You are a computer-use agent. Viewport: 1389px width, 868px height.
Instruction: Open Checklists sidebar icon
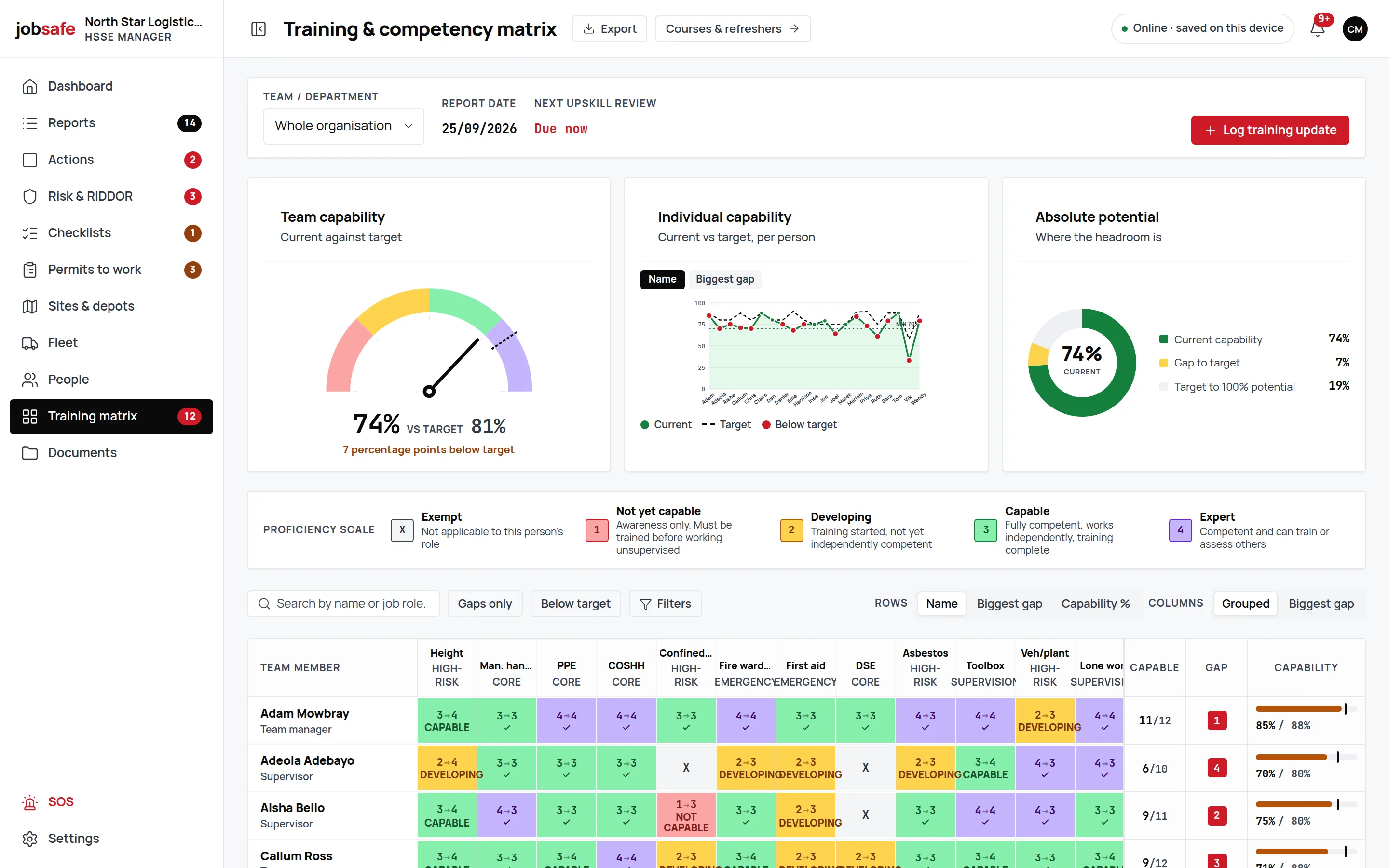pyautogui.click(x=30, y=233)
